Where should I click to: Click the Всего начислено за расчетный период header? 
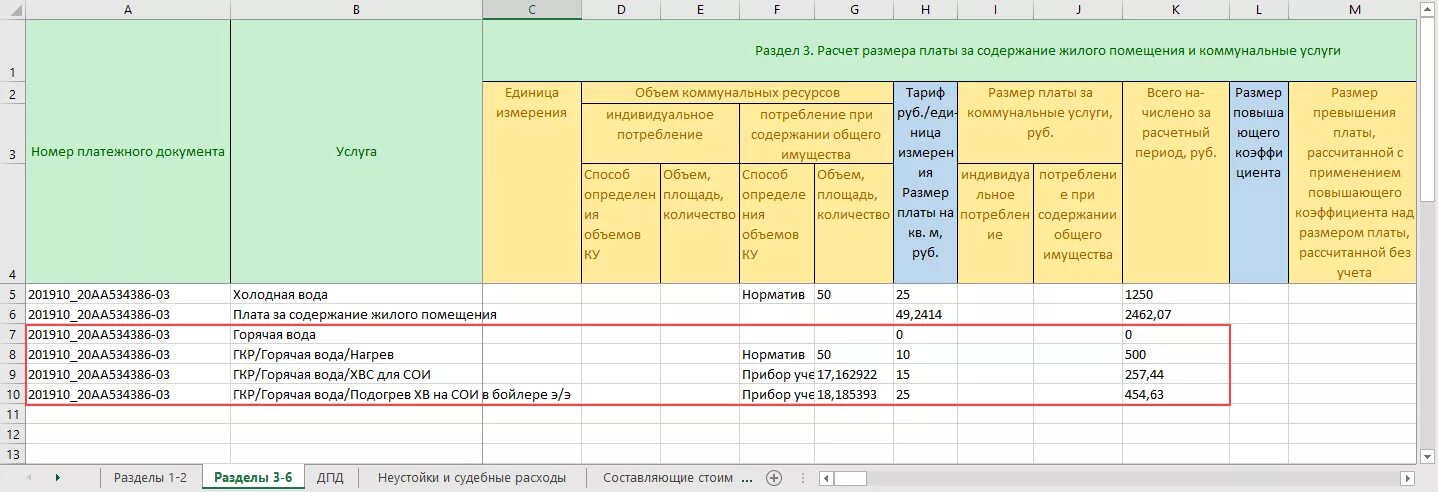tap(1176, 182)
